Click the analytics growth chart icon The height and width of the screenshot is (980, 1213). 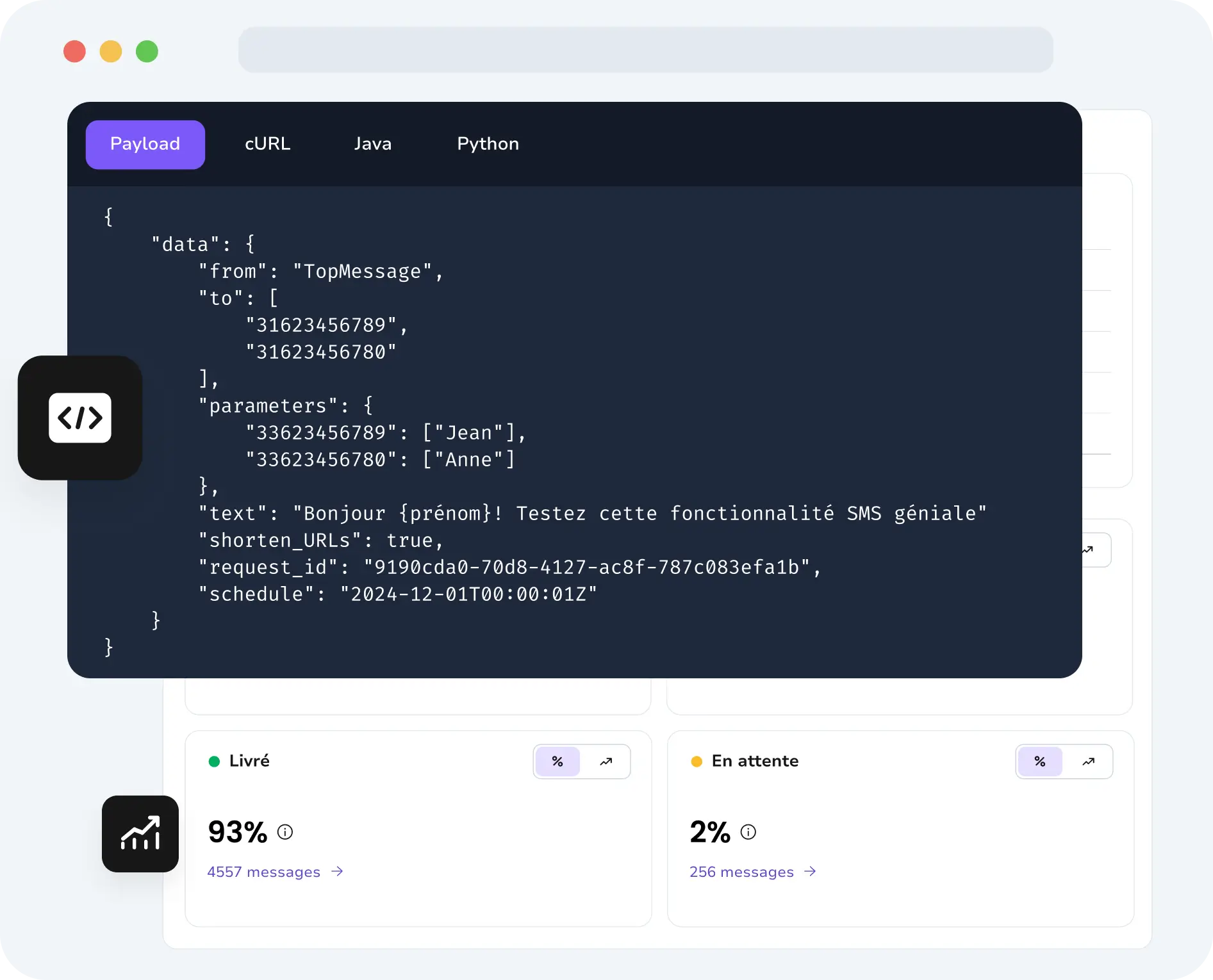pos(140,833)
